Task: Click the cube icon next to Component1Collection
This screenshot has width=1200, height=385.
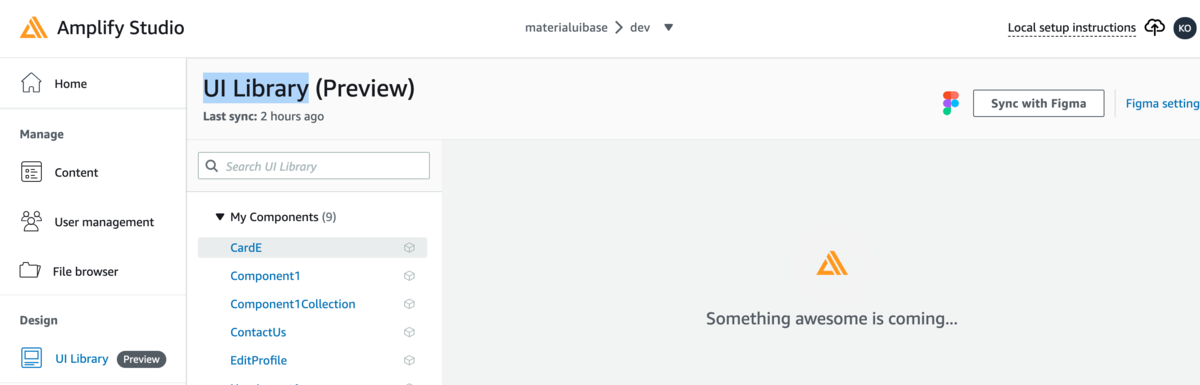Action: (x=409, y=304)
